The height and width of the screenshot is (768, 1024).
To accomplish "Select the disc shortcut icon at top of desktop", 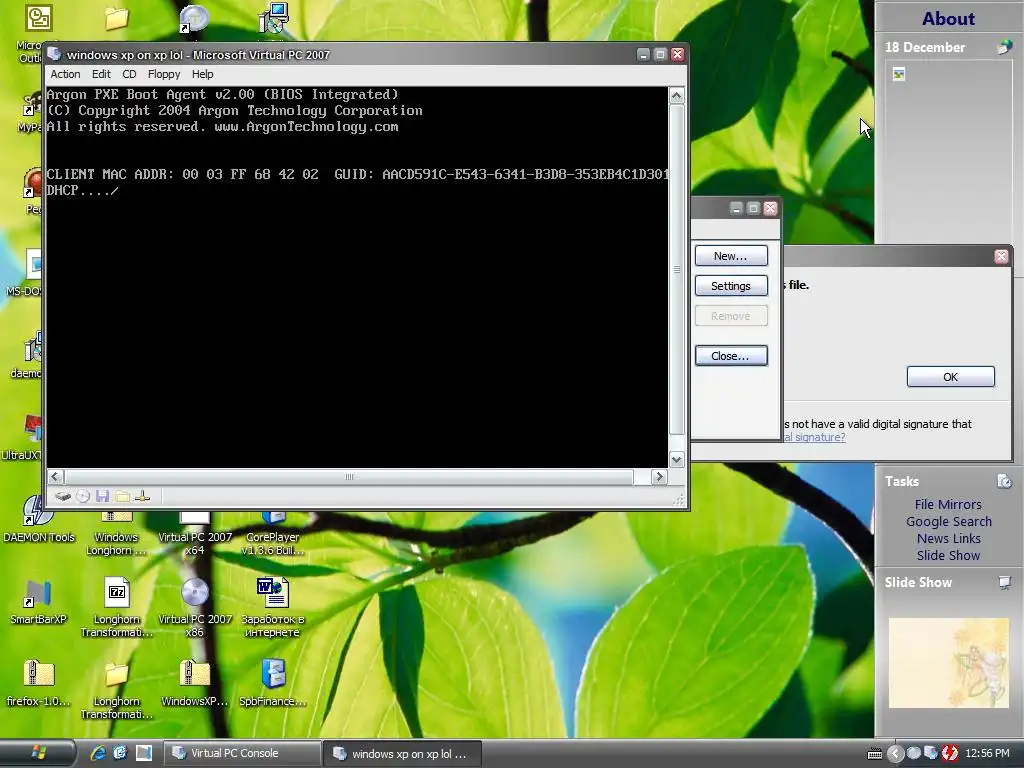I will (194, 18).
